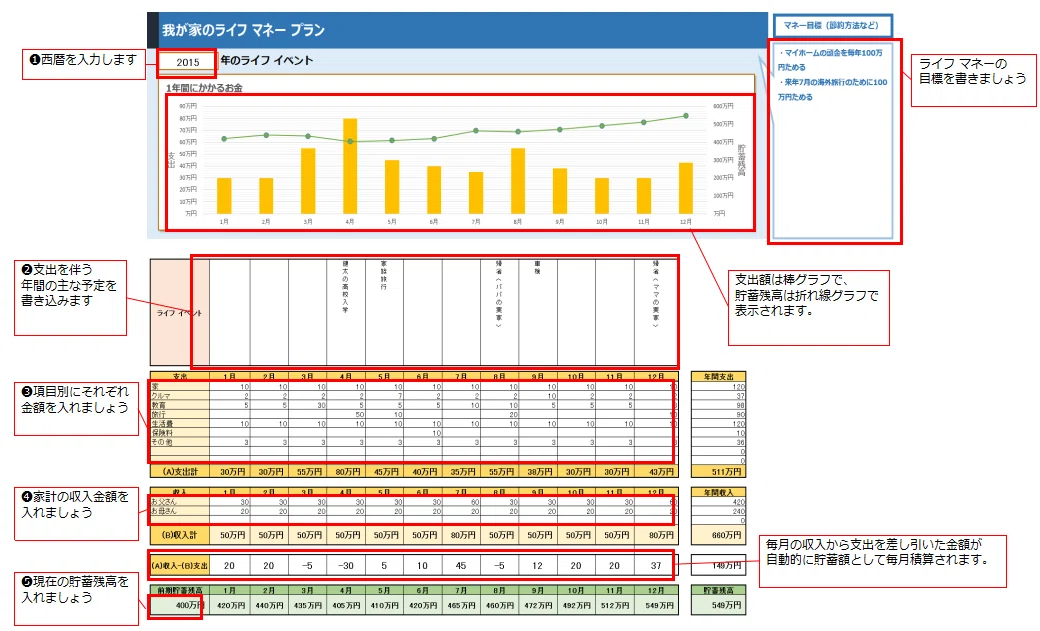Select the goal text about 来年7月の海外旅行
This screenshot has height=631, width=1040.
[x=832, y=90]
